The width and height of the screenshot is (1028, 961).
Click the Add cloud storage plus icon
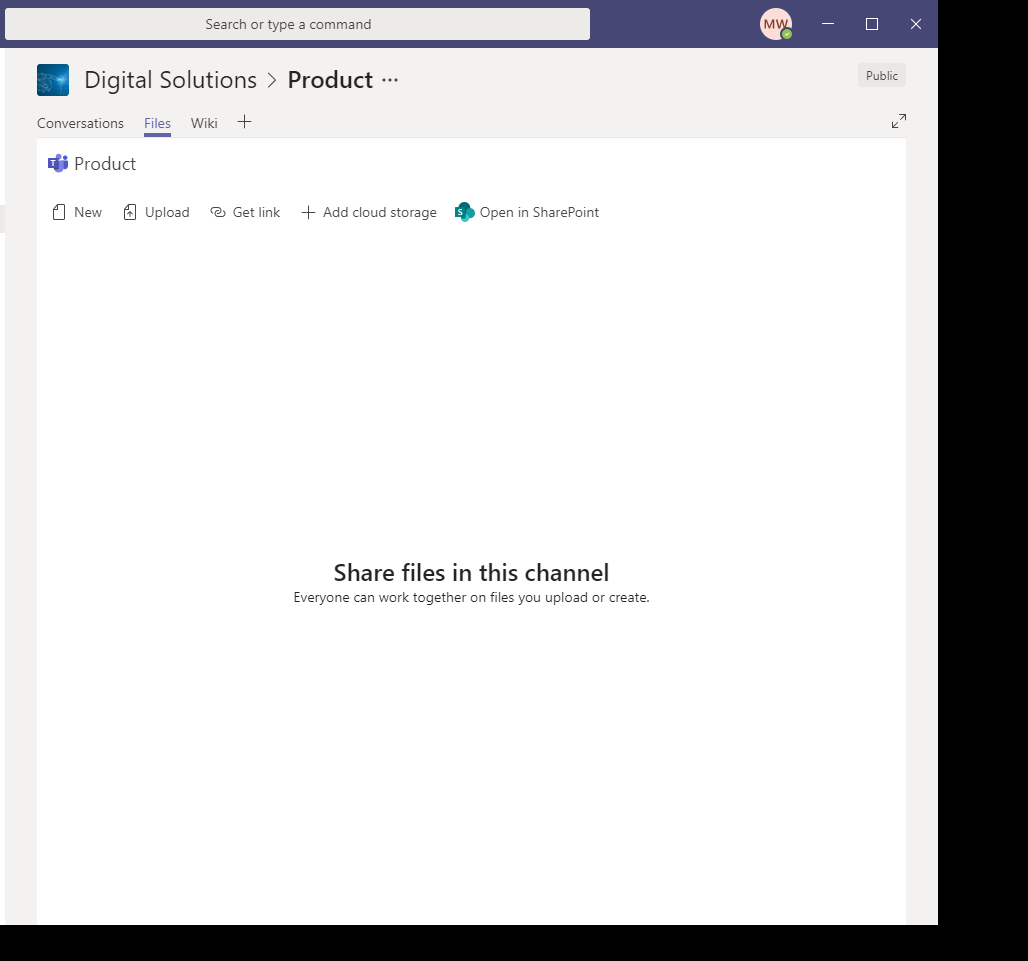pos(308,212)
